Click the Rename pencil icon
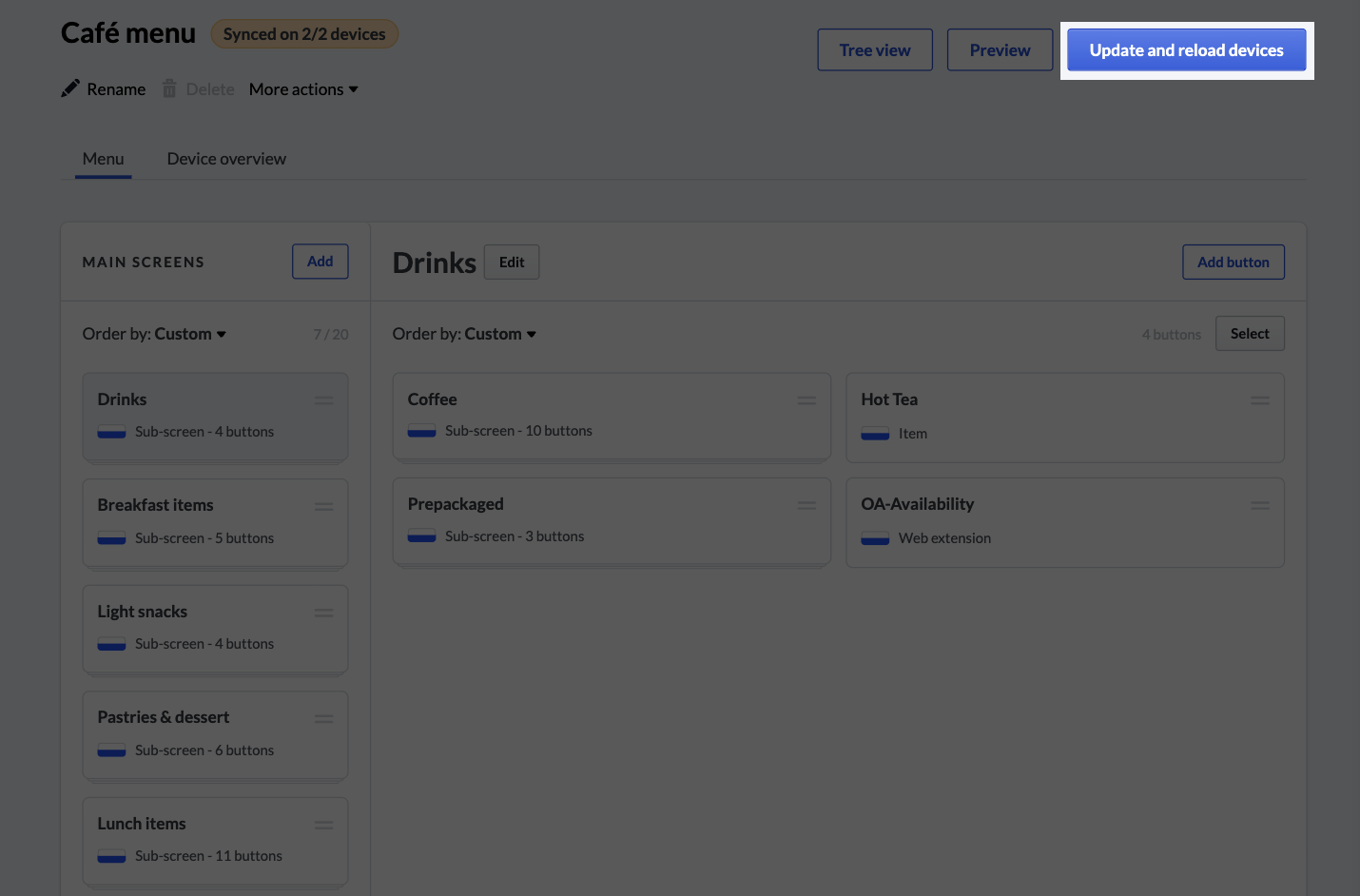Screen dimensions: 1360x896 tap(70, 88)
